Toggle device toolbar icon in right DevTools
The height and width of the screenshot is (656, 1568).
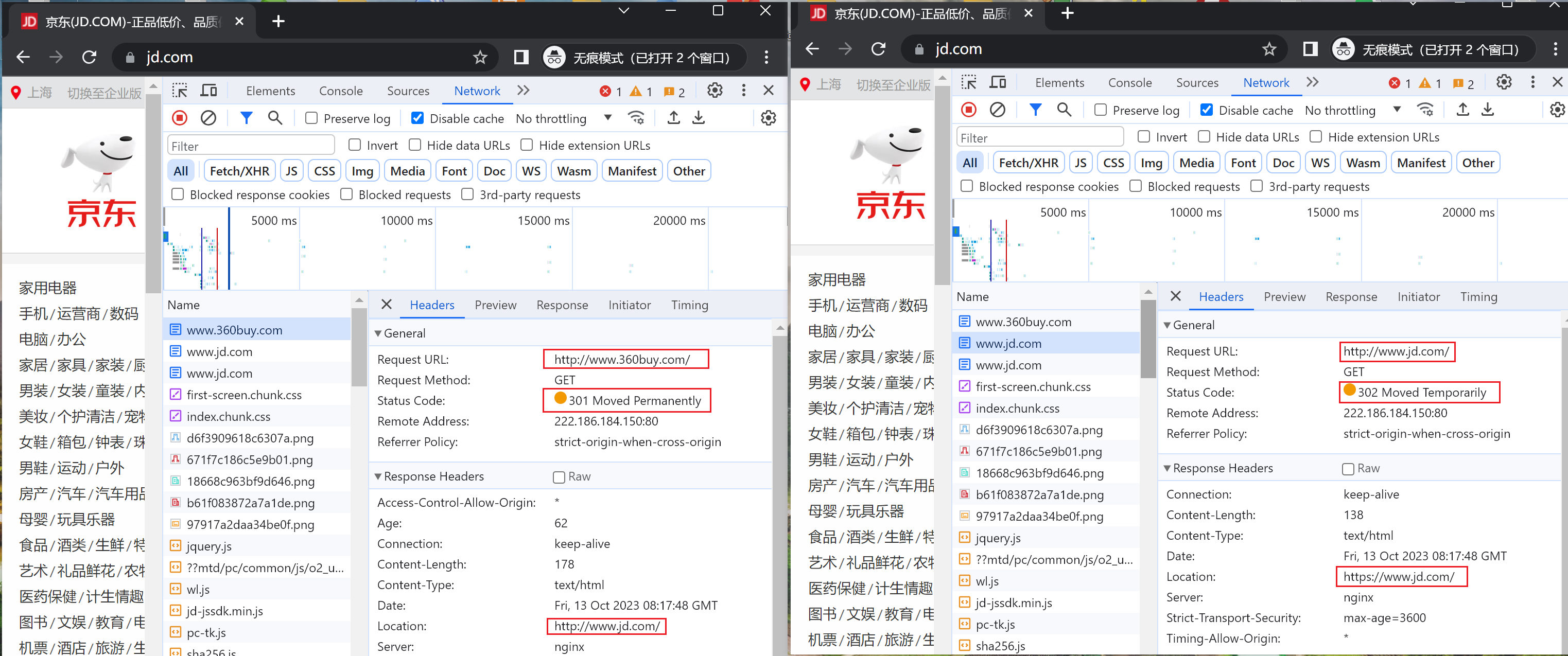pos(998,82)
